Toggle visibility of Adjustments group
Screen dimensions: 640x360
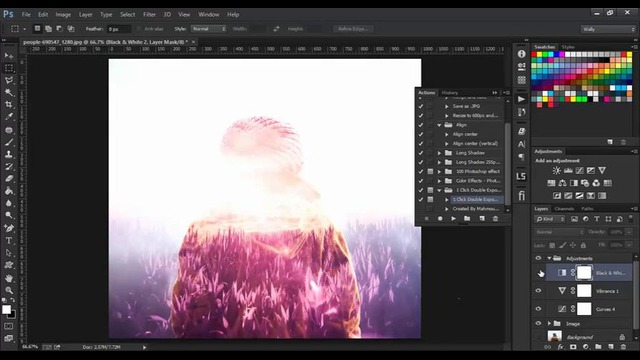coord(538,258)
